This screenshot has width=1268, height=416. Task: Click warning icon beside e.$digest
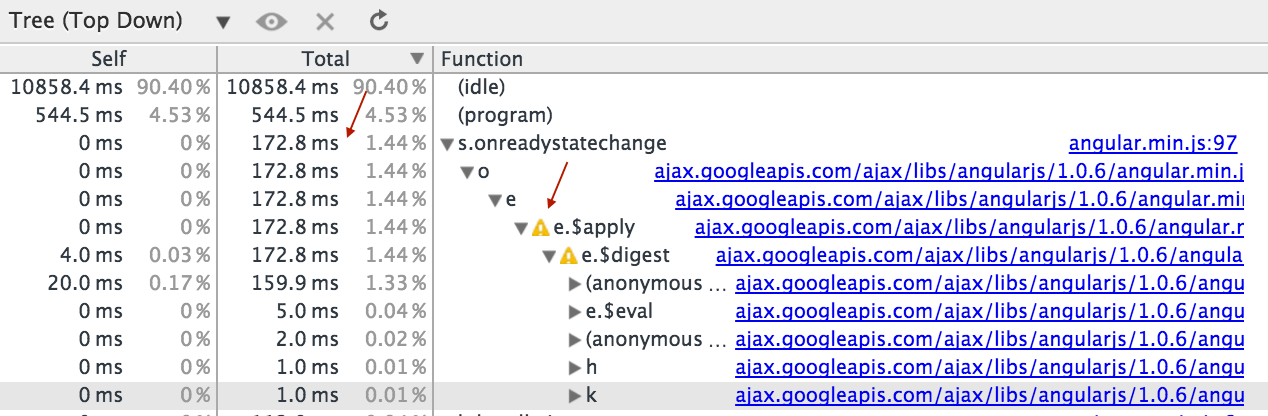[569, 256]
